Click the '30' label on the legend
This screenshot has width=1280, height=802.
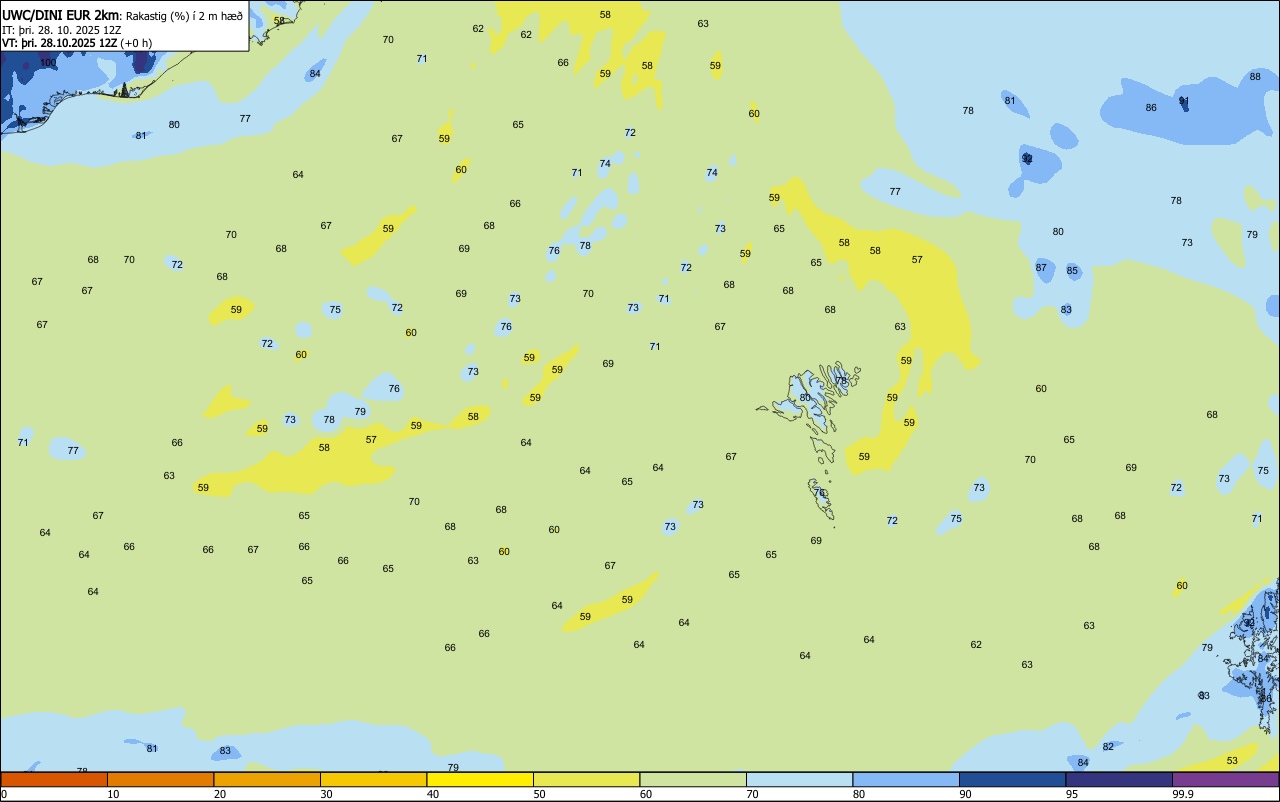click(x=326, y=794)
